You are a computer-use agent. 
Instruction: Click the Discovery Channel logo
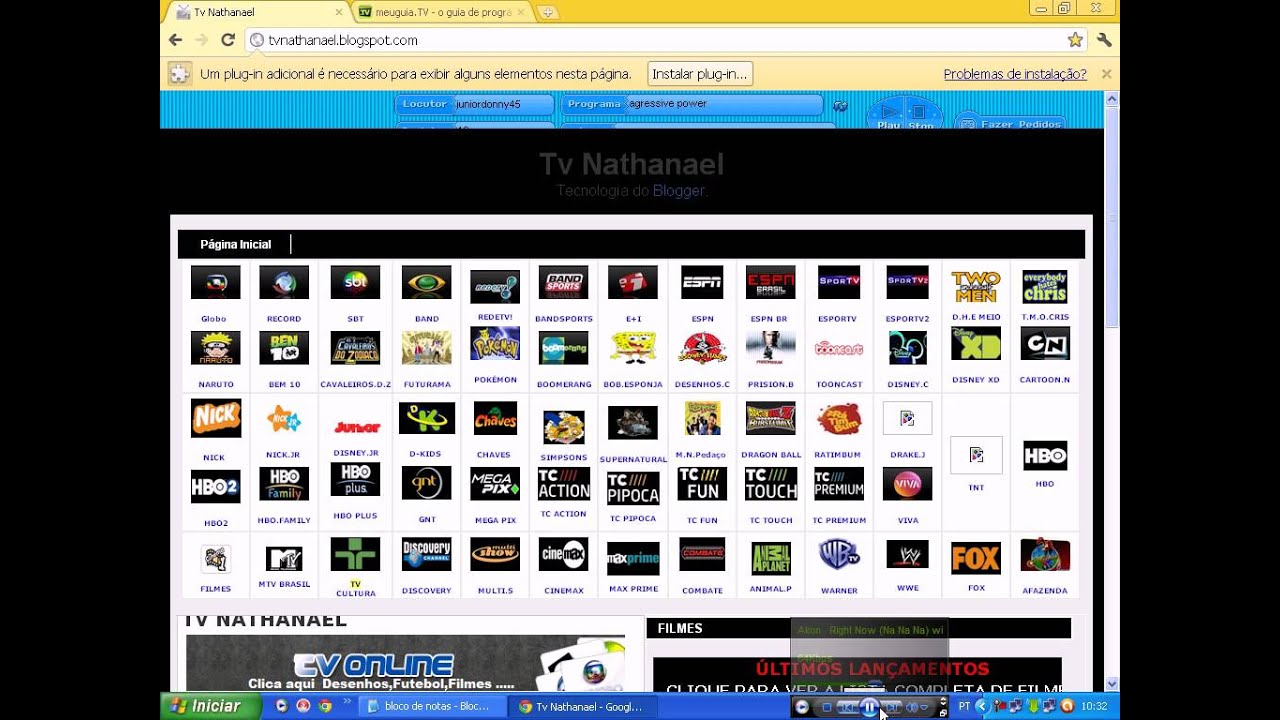[x=426, y=554]
